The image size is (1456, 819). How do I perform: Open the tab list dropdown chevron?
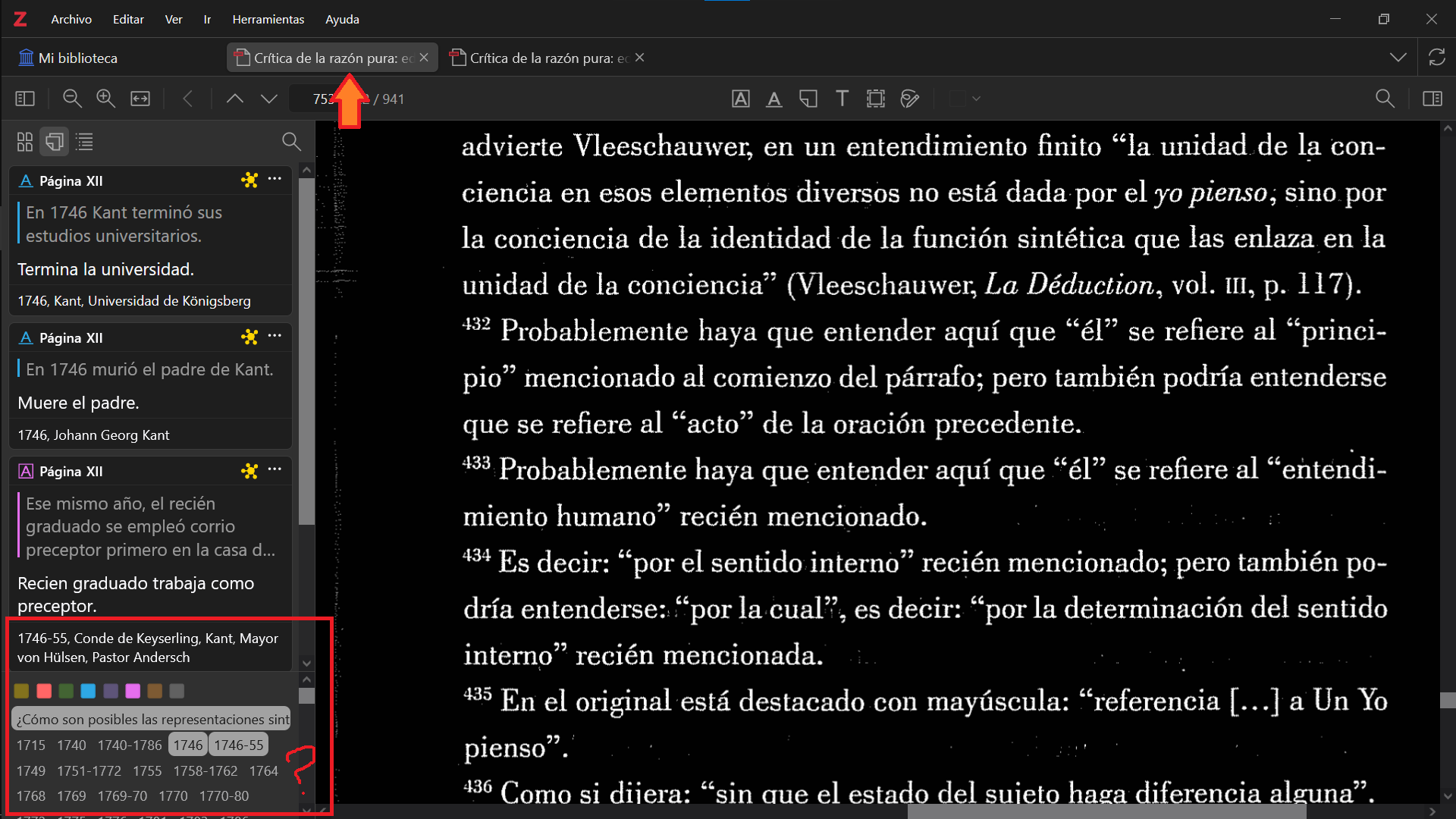click(1398, 58)
